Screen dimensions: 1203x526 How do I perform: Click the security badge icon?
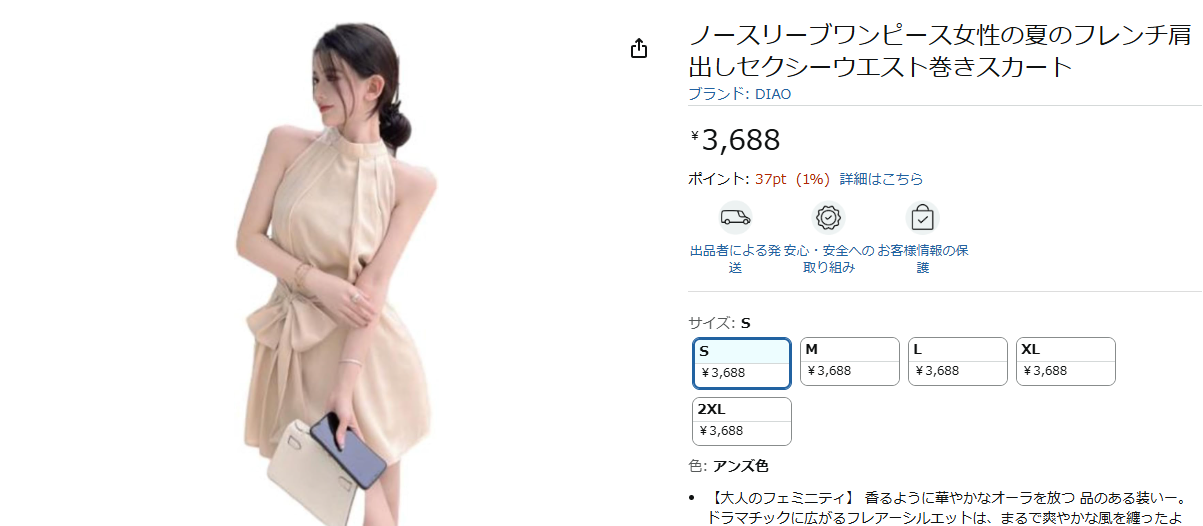click(829, 217)
